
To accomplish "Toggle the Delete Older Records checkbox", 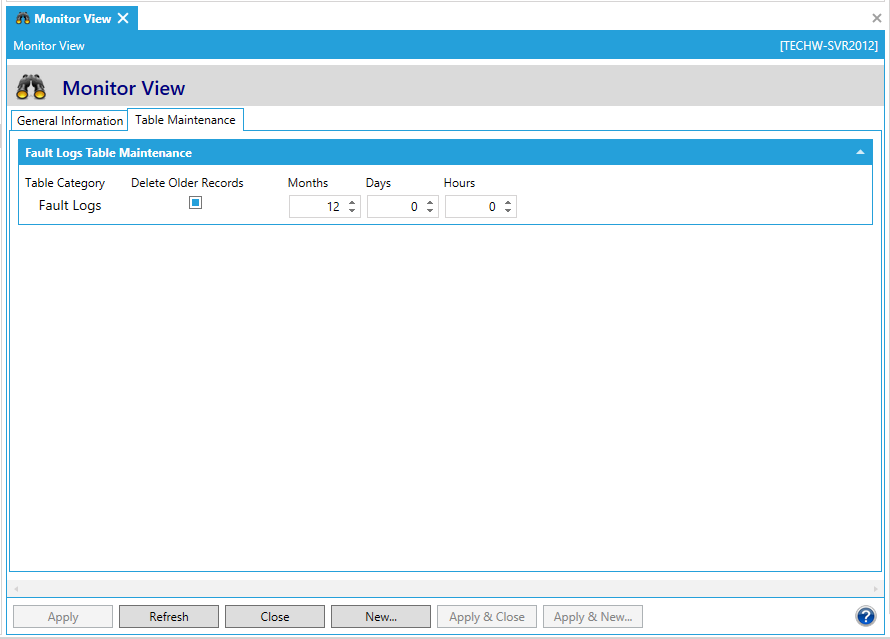I will (196, 203).
